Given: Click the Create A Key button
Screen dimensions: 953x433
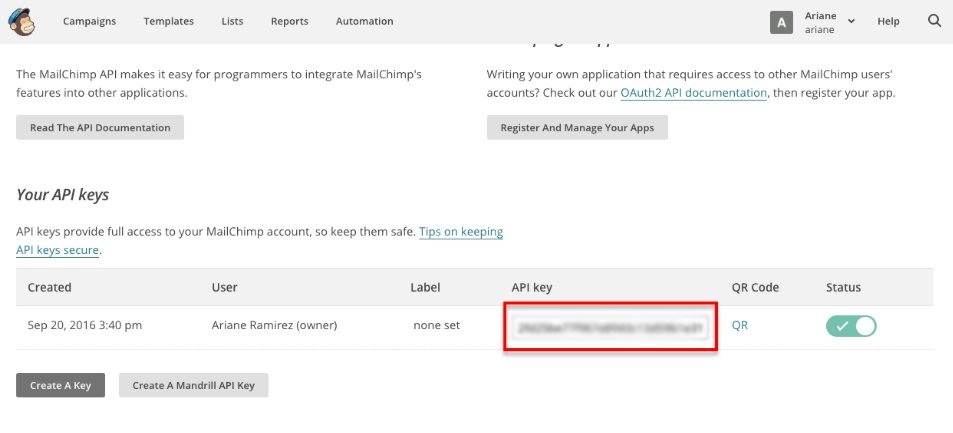Looking at the screenshot, I should coord(61,386).
